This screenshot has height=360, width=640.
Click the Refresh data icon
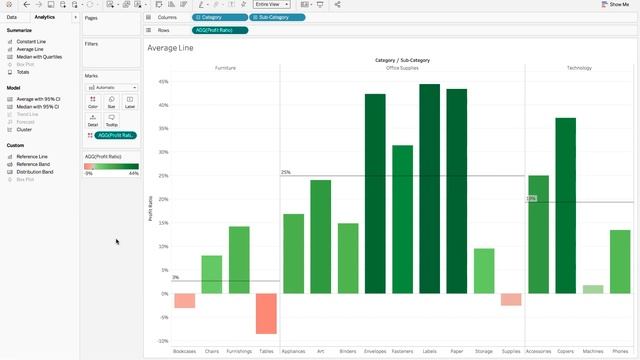[x=90, y=4]
